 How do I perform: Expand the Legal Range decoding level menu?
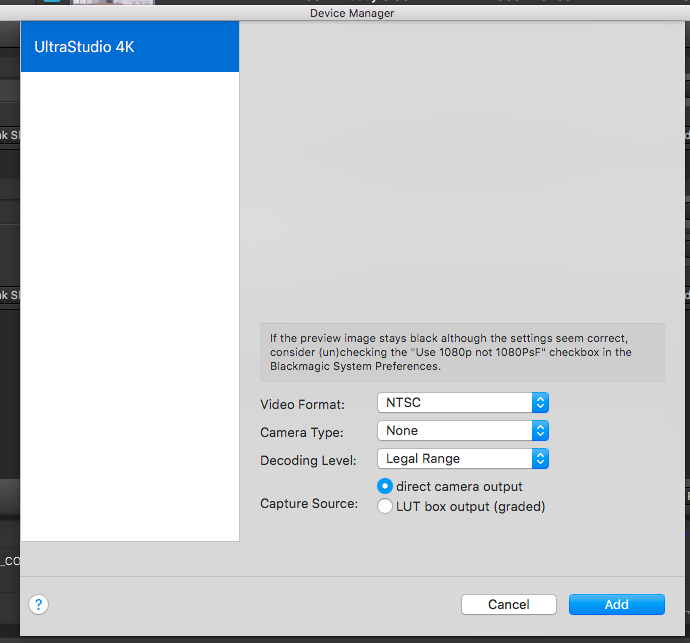tap(455, 459)
